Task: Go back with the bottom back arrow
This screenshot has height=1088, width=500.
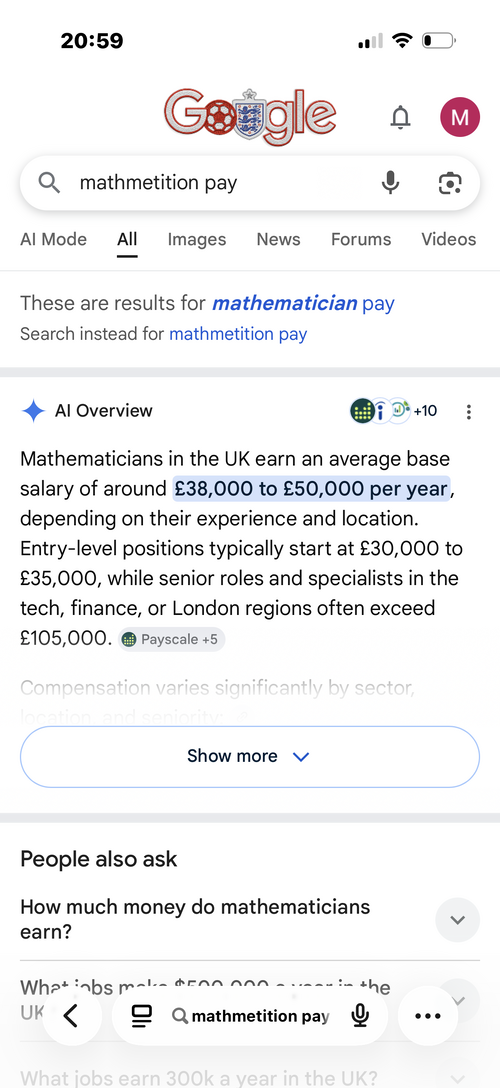Action: [71, 1016]
